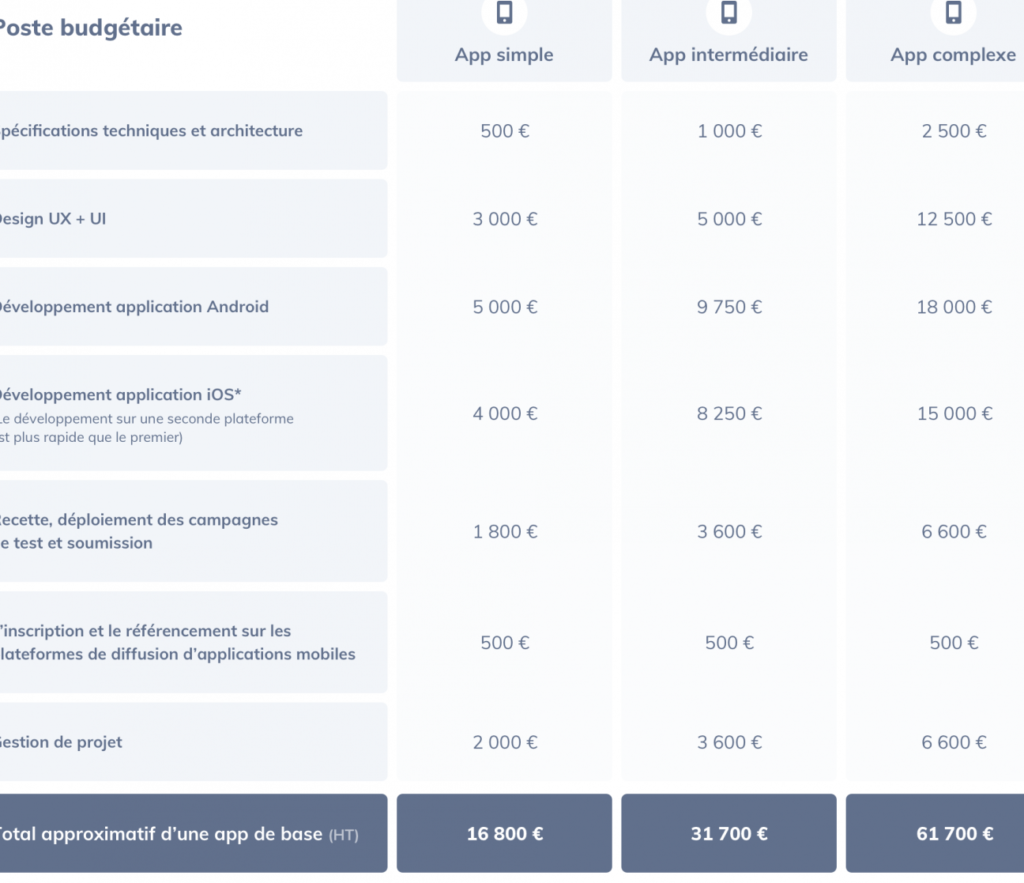Viewport: 1024px width, 883px height.
Task: Click the 2 000 € Gestion de projet cell
Action: pyautogui.click(x=505, y=743)
